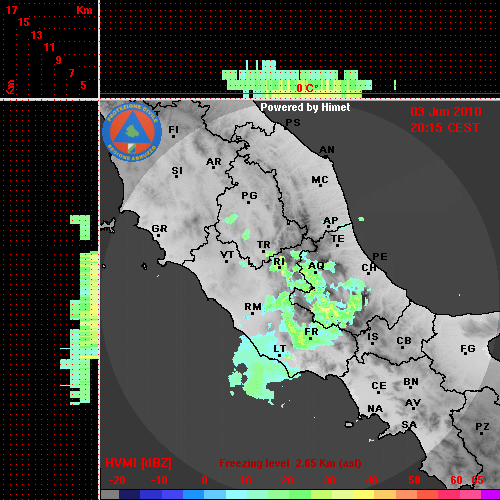Click the CE city label on map
Image resolution: width=500 pixels, height=500 pixels.
click(379, 386)
